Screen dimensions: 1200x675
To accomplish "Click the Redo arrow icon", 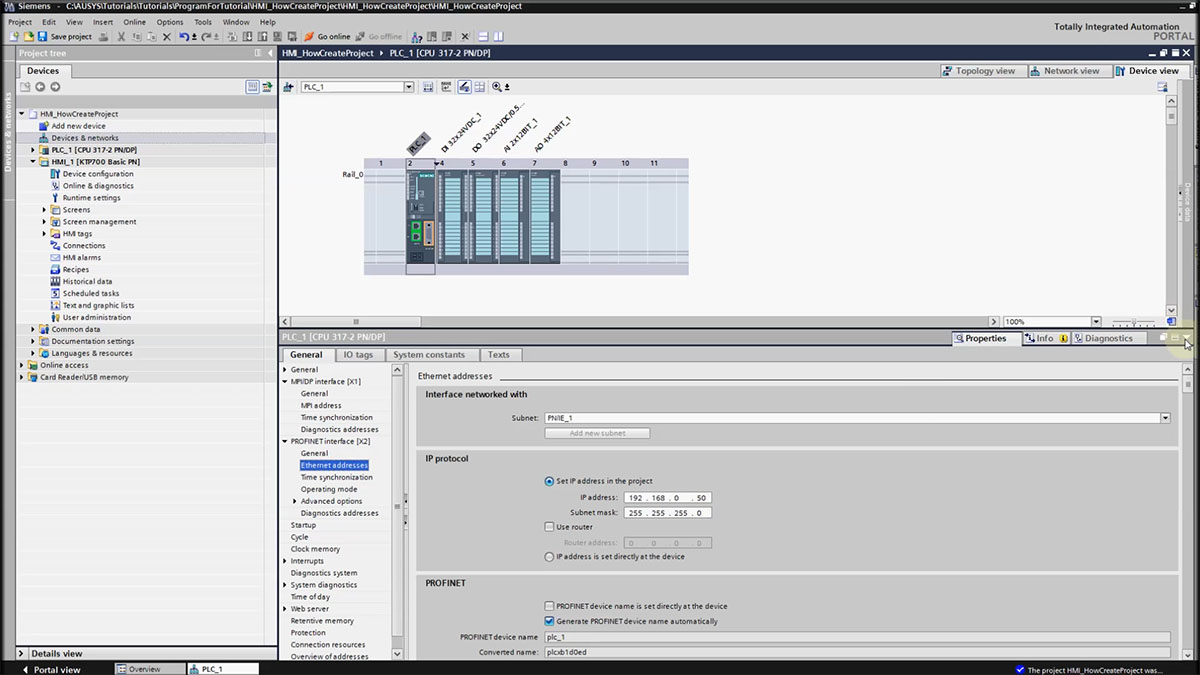I will 207,36.
